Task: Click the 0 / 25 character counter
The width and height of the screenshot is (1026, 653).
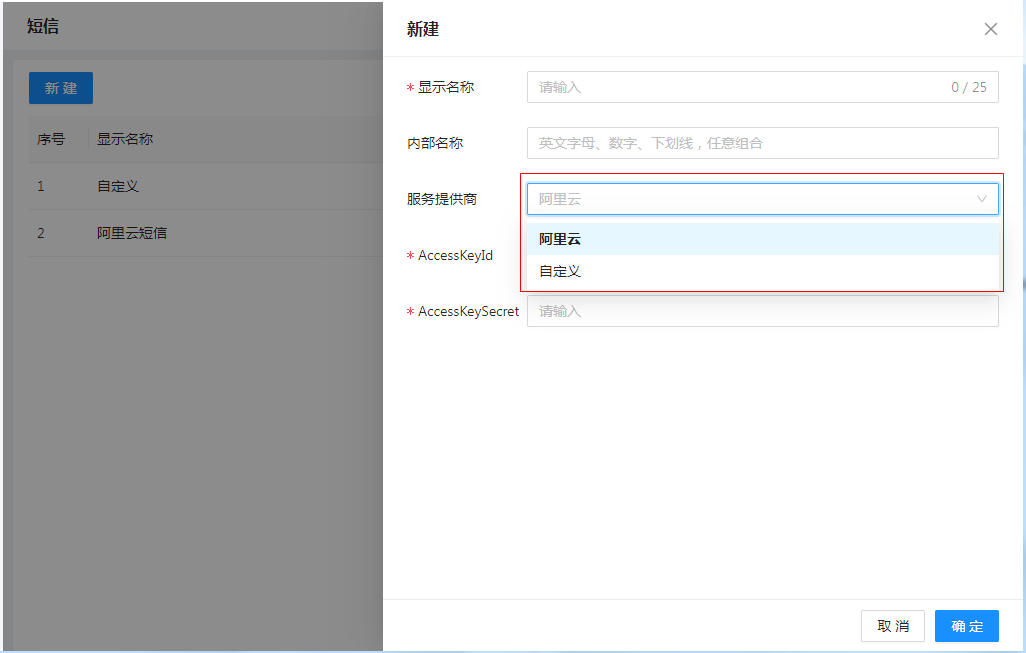Action: (x=968, y=87)
